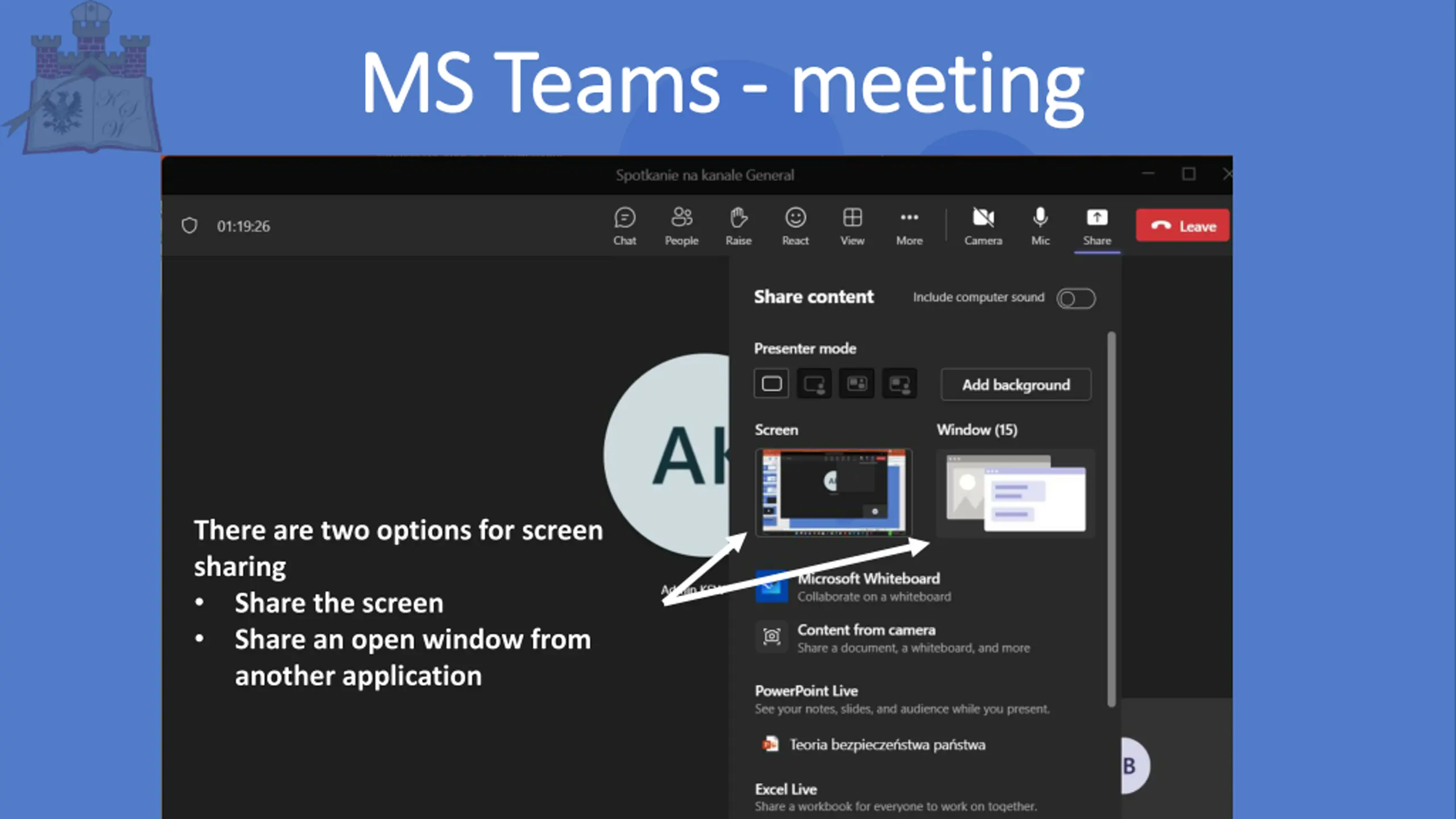The height and width of the screenshot is (819, 1456).
Task: Raise your hand in the meeting
Action: coord(738,226)
